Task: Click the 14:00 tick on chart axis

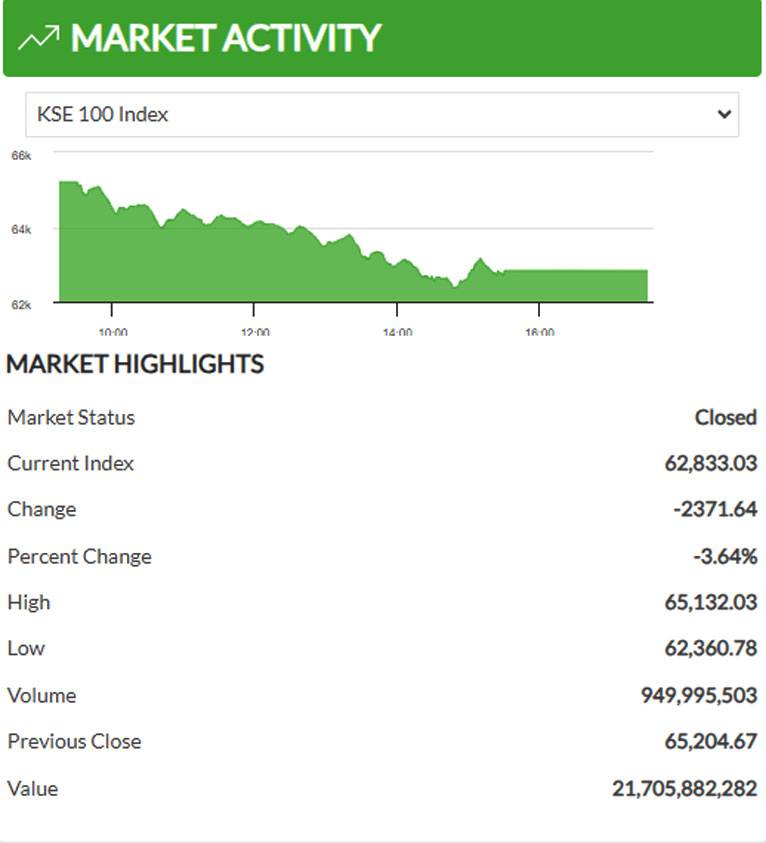Action: click(397, 332)
